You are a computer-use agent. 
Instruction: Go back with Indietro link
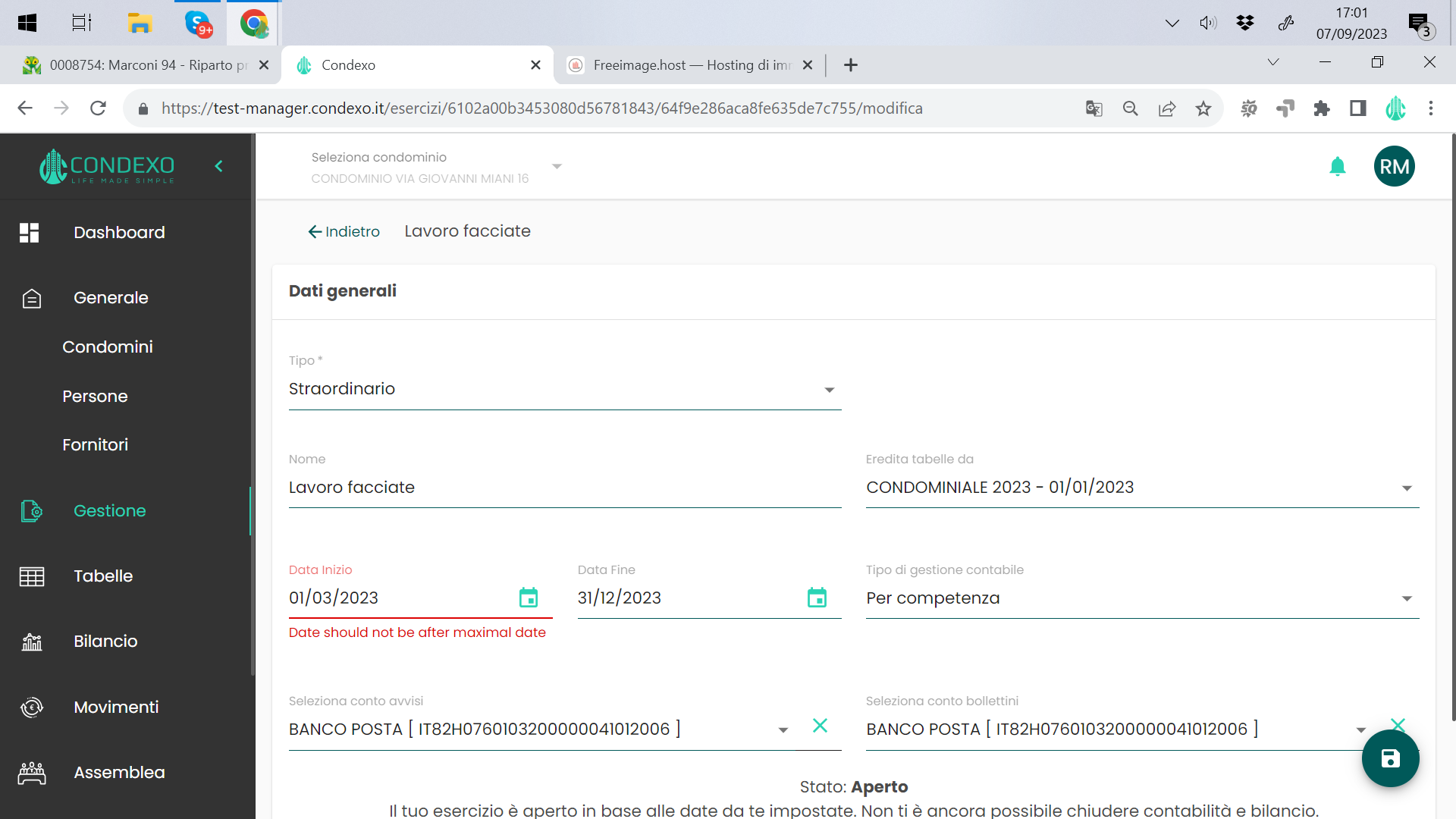pyautogui.click(x=344, y=232)
